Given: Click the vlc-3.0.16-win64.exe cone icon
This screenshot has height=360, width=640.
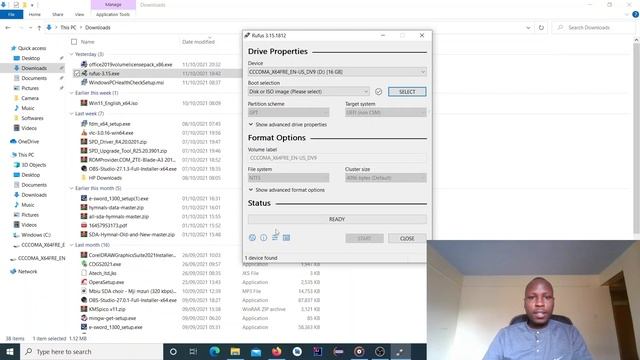Looking at the screenshot, I should 84,133.
